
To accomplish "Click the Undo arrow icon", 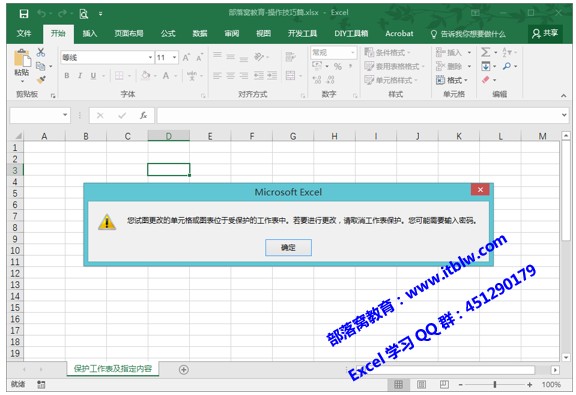I will 42,14.
